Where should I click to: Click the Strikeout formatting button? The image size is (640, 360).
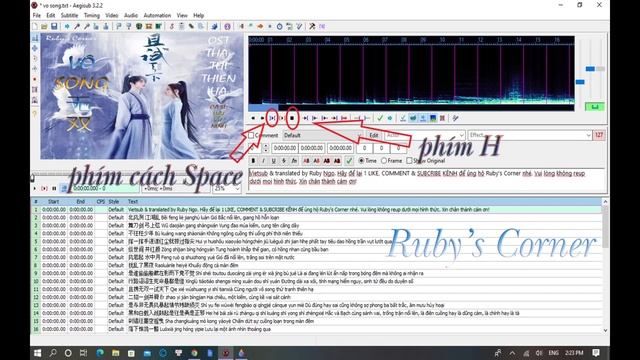click(284, 161)
